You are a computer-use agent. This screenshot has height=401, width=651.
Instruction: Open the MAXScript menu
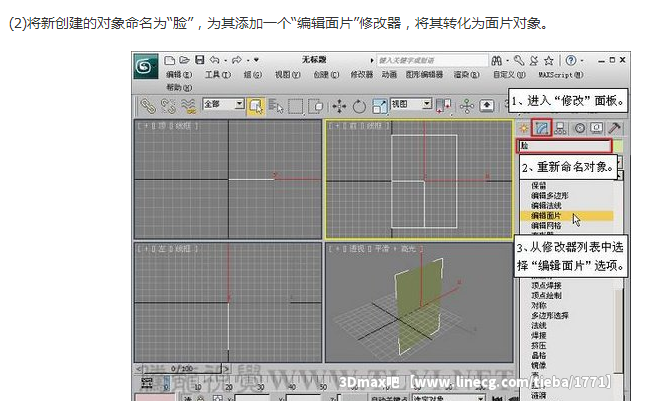(560, 75)
